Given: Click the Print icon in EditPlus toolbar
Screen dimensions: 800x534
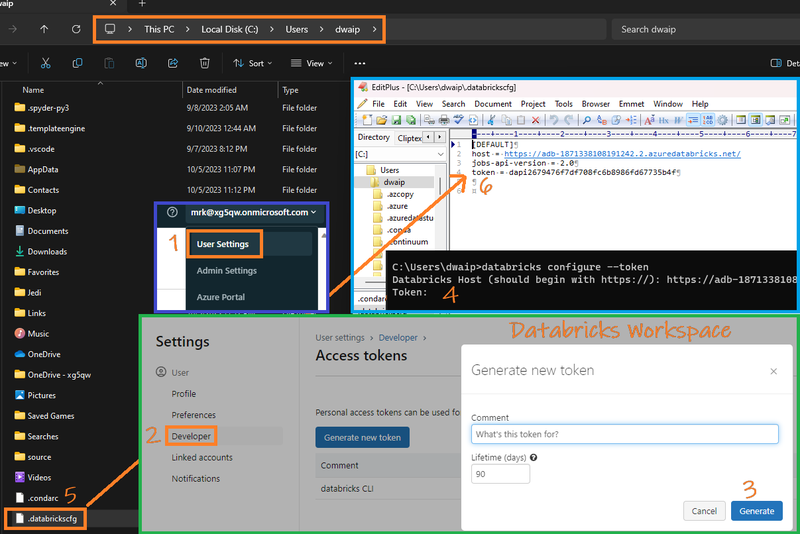Looking at the screenshot, I should coord(444,120).
